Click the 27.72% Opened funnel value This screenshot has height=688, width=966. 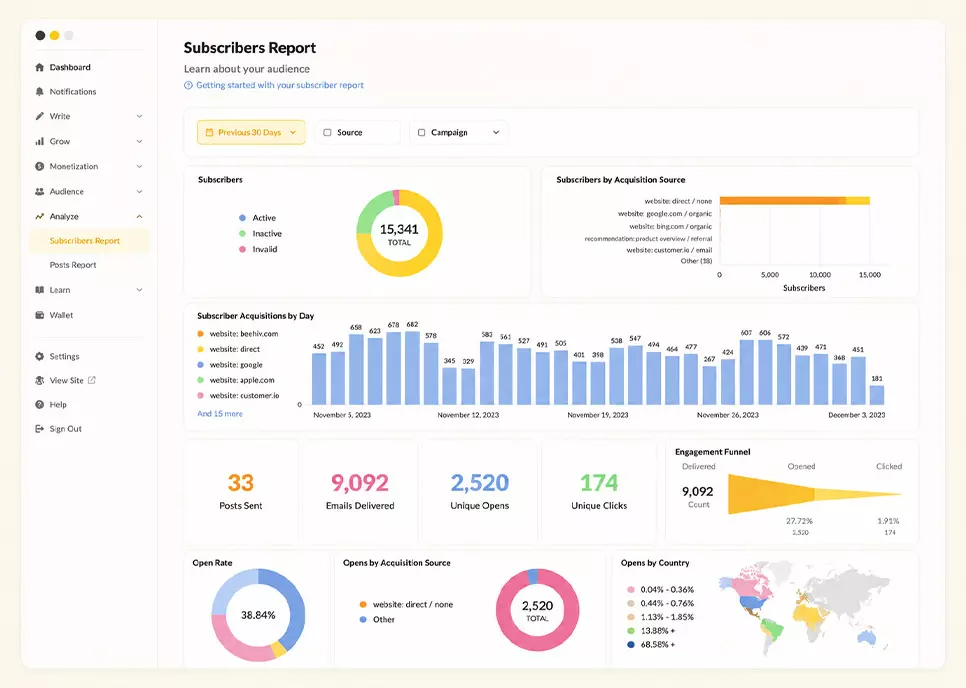[799, 521]
